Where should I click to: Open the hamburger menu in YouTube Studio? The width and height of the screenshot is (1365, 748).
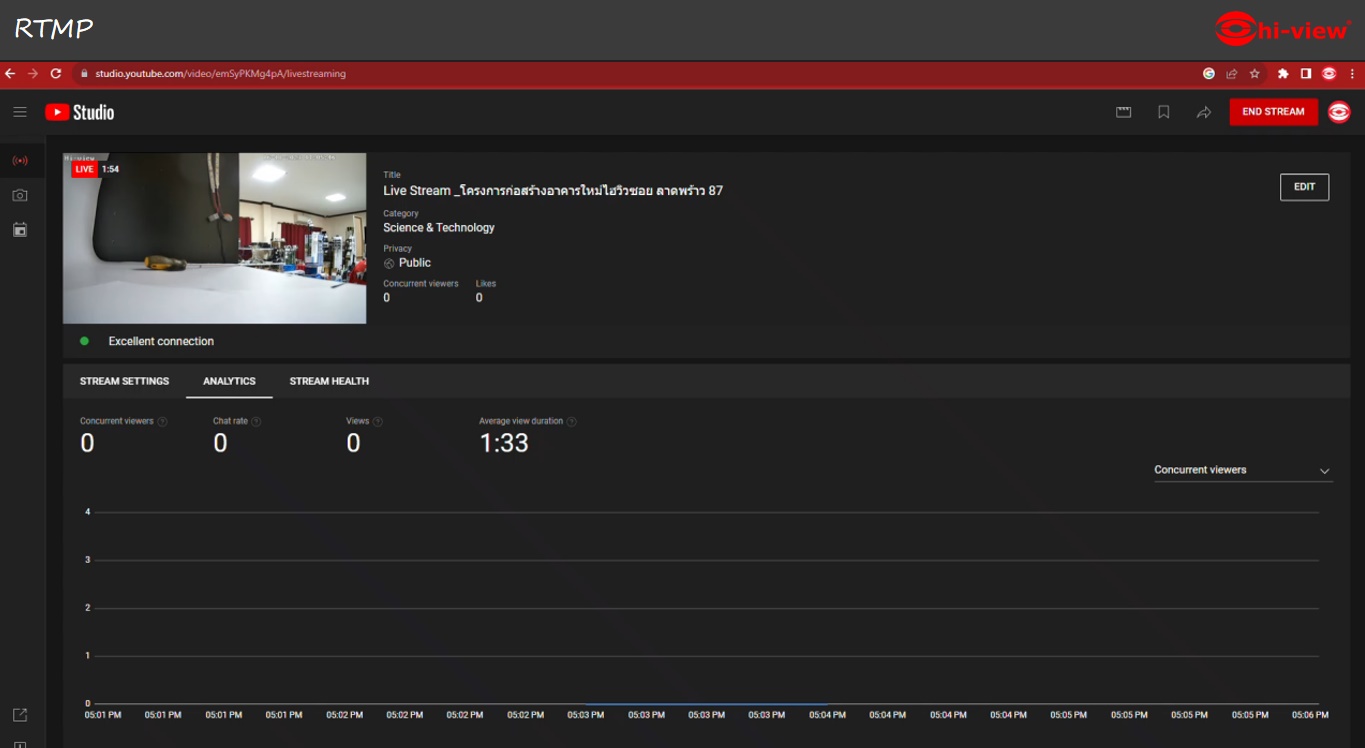tap(20, 112)
